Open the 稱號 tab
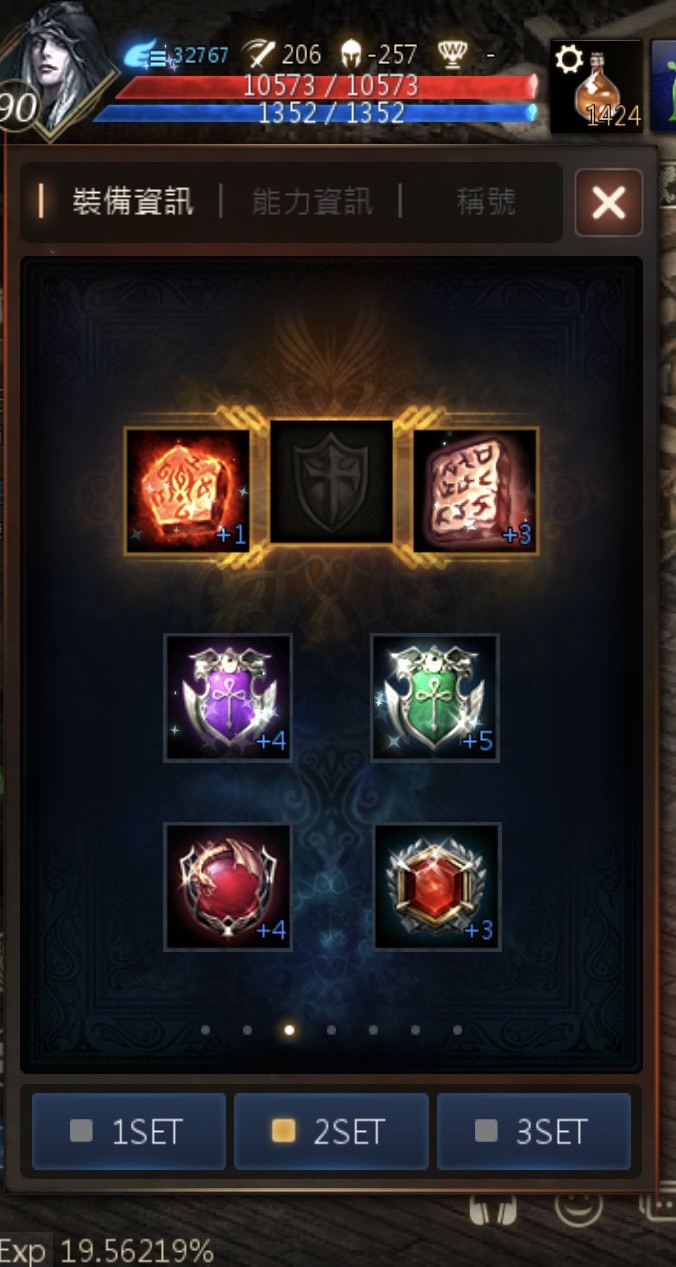 point(486,202)
